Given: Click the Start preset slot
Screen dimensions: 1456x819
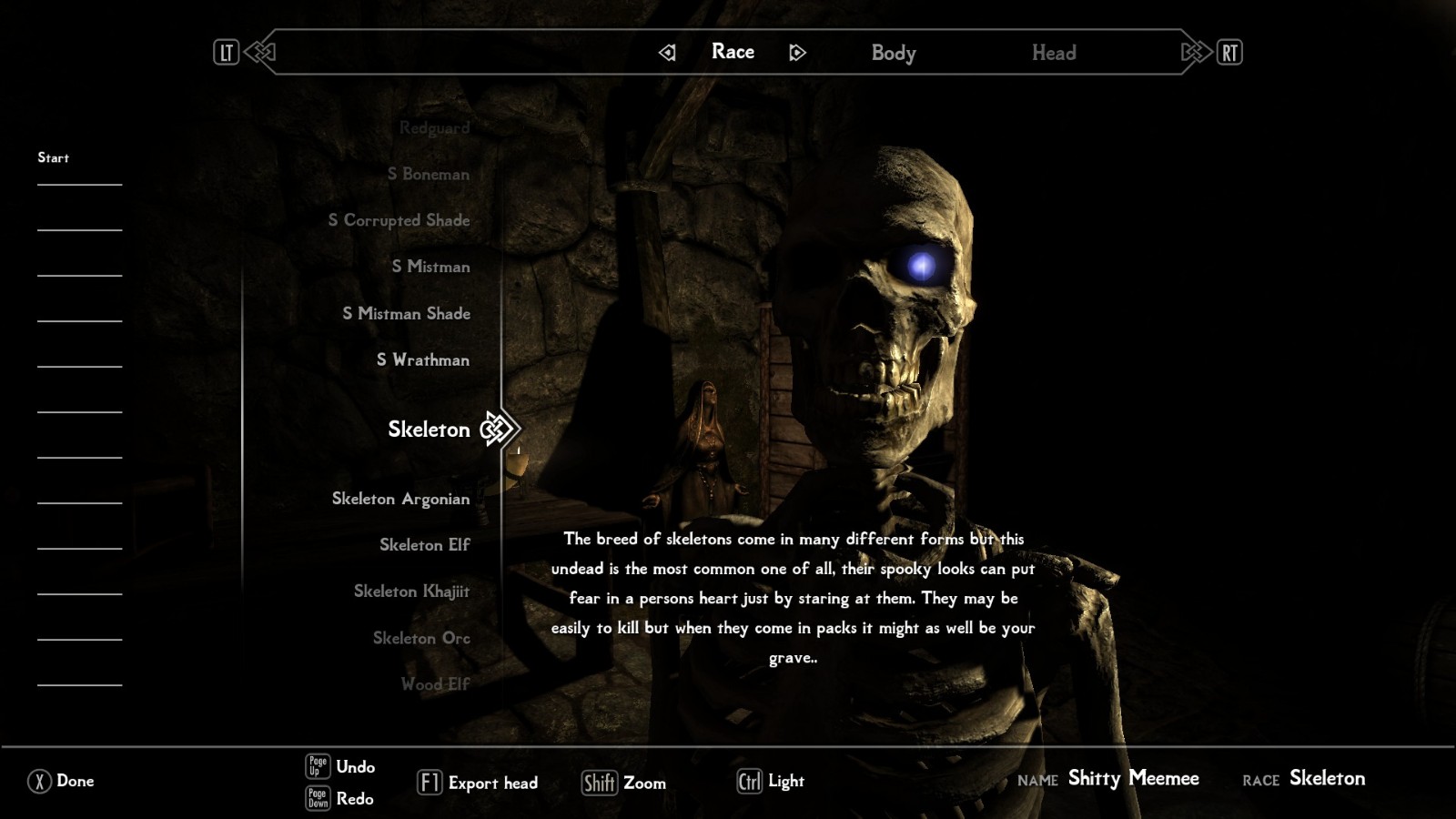Looking at the screenshot, I should point(54,157).
